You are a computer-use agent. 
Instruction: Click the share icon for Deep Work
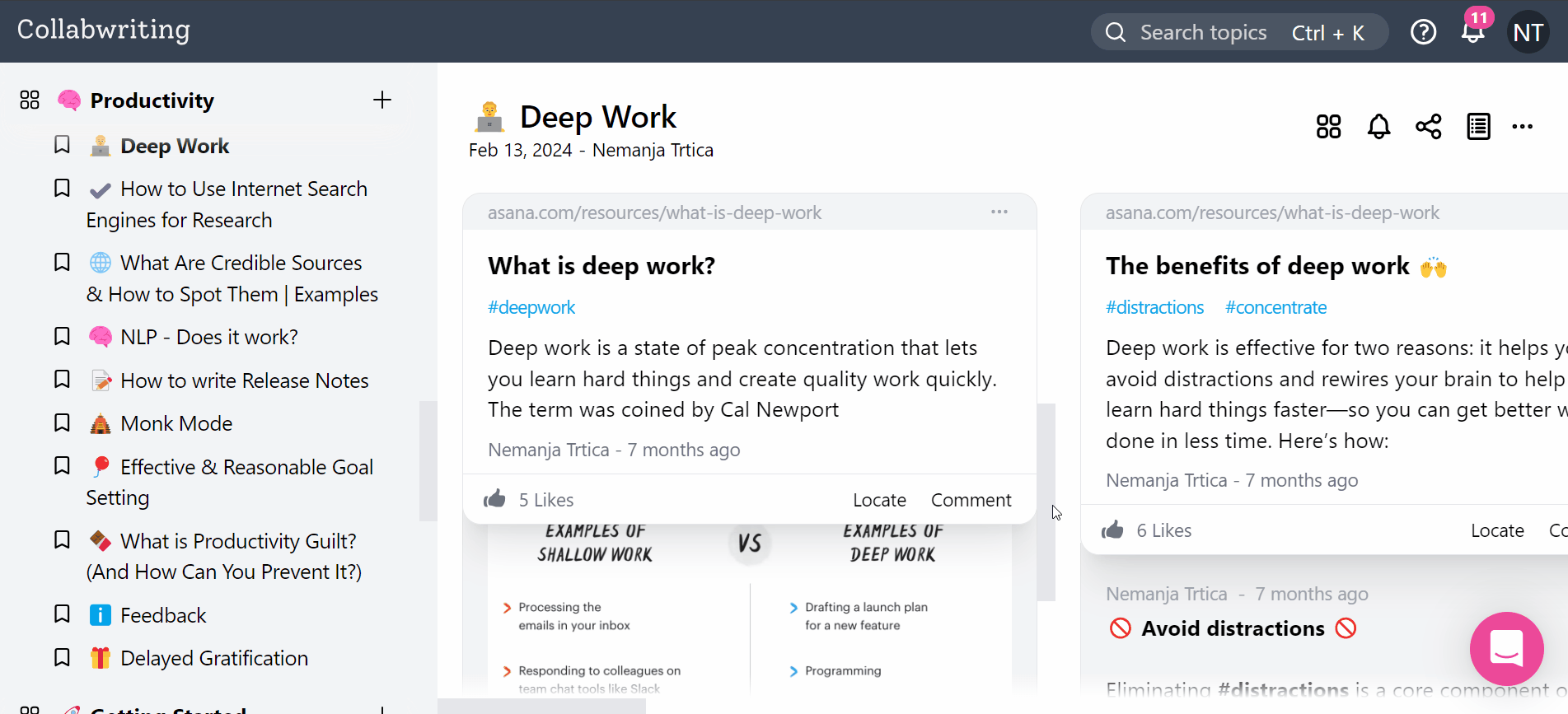click(x=1428, y=127)
